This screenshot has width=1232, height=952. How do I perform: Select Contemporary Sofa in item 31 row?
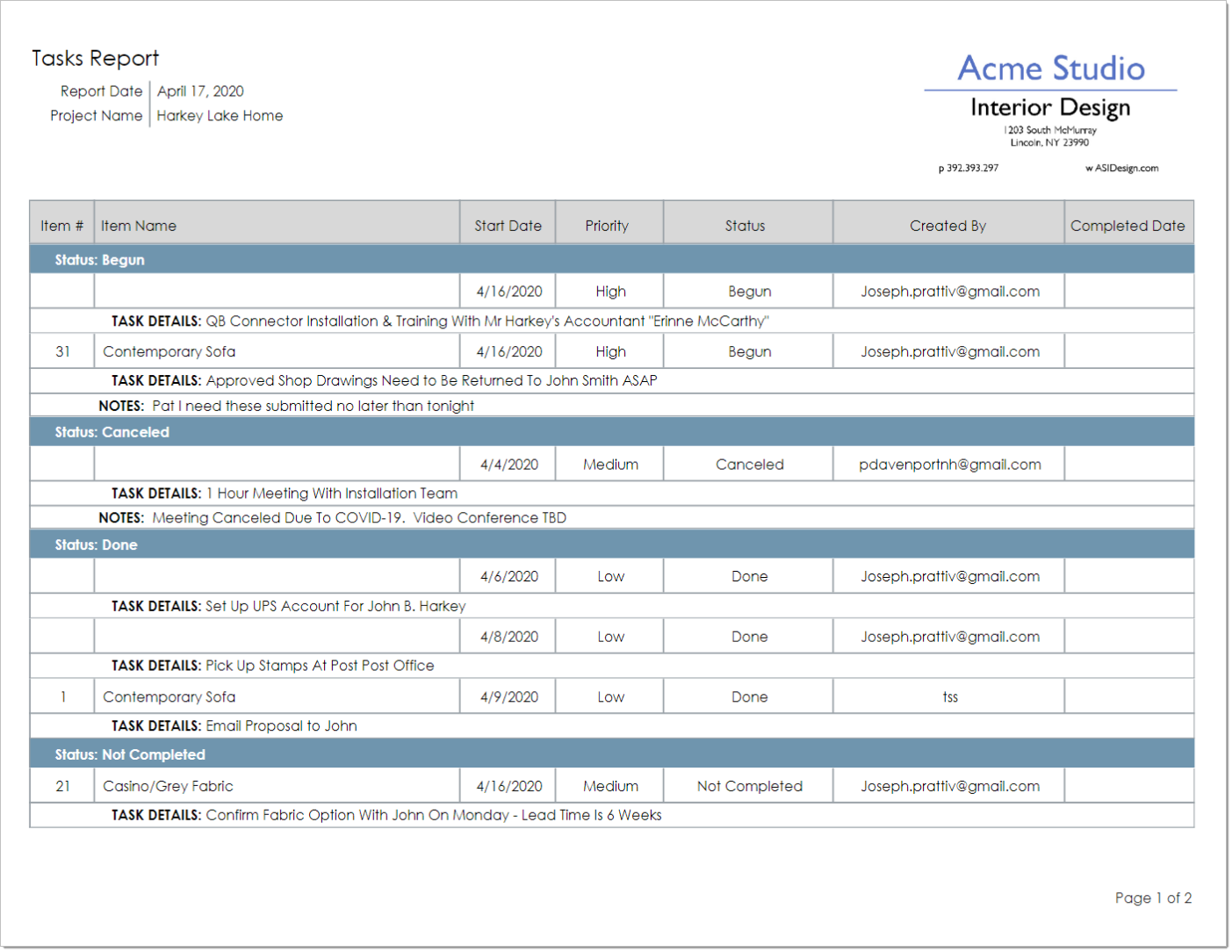coord(169,351)
